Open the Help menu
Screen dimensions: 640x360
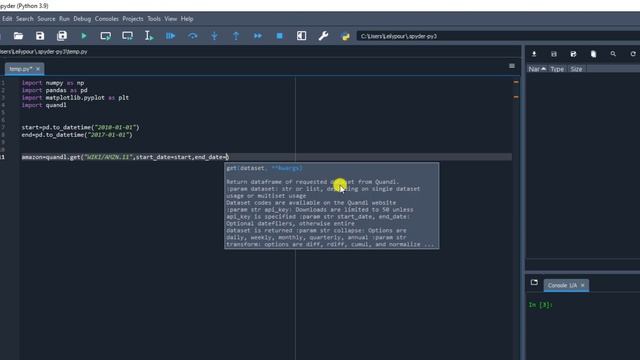tap(187, 19)
